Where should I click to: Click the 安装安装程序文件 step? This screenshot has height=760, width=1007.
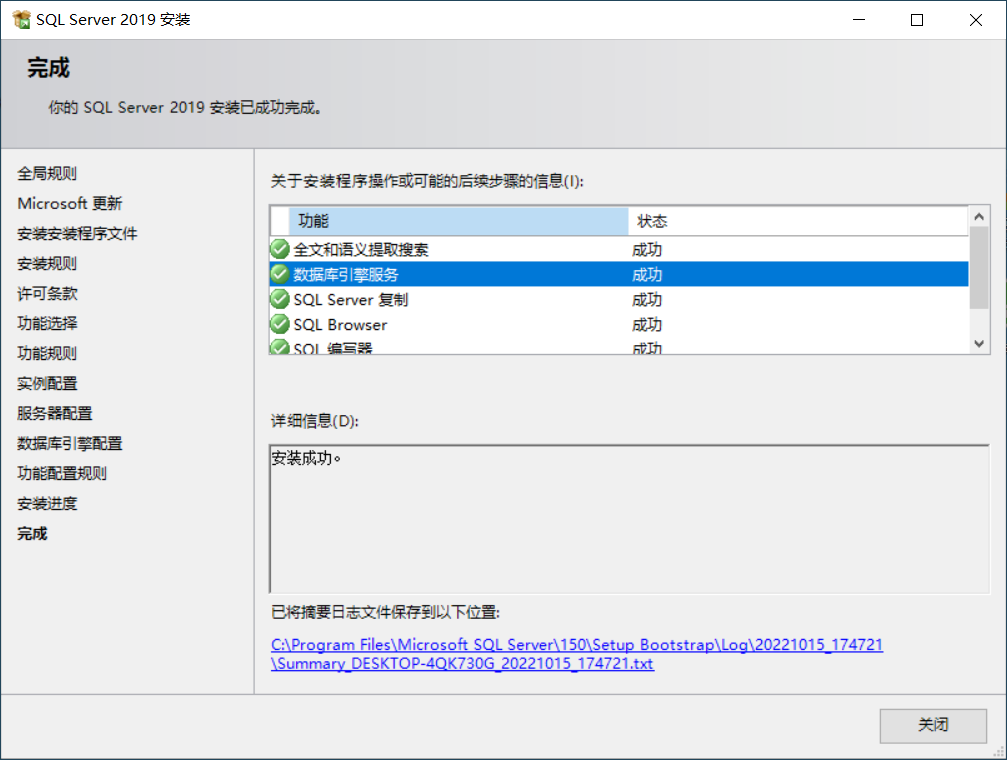click(x=77, y=234)
